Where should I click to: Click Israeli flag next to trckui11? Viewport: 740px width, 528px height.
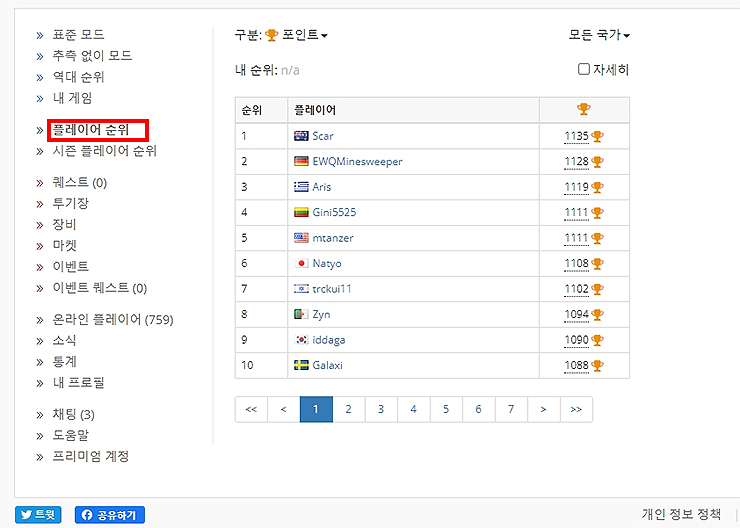[301, 289]
